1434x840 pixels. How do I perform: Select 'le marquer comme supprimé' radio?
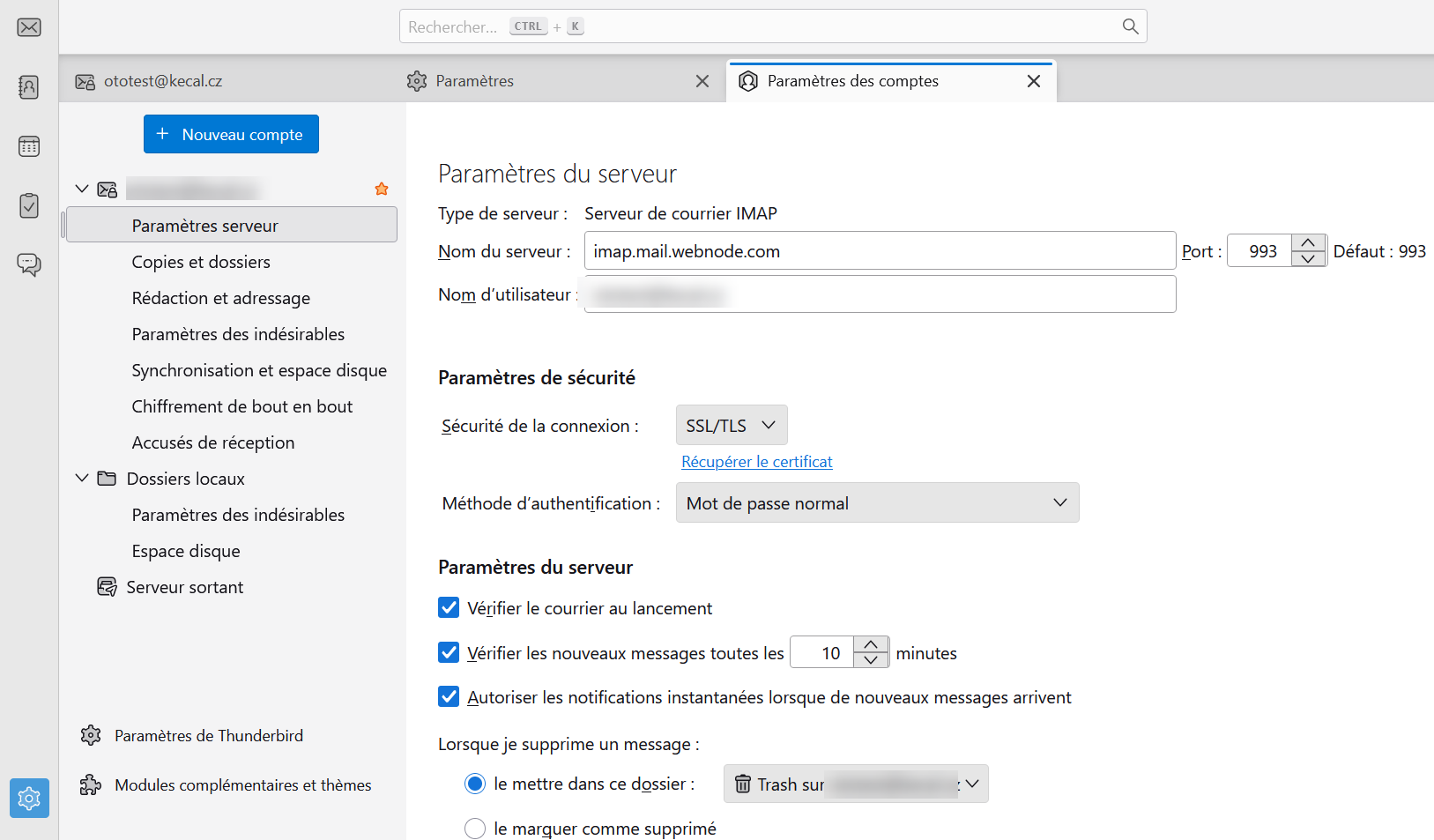pyautogui.click(x=475, y=829)
